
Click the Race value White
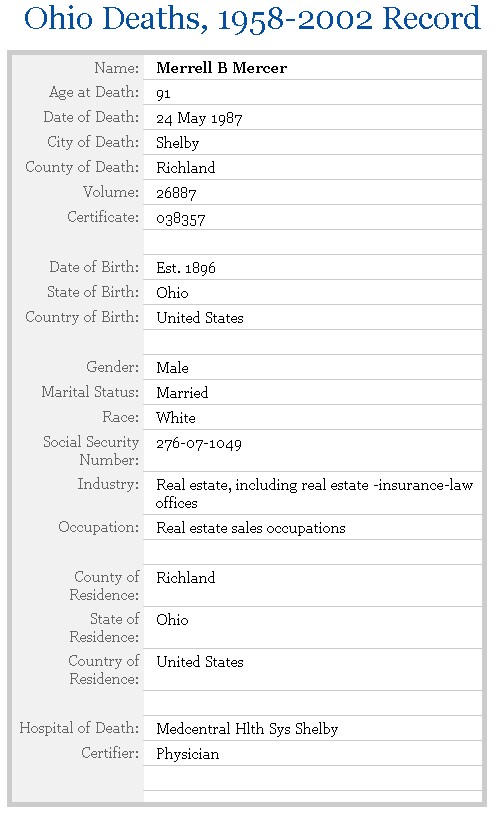pyautogui.click(x=176, y=417)
